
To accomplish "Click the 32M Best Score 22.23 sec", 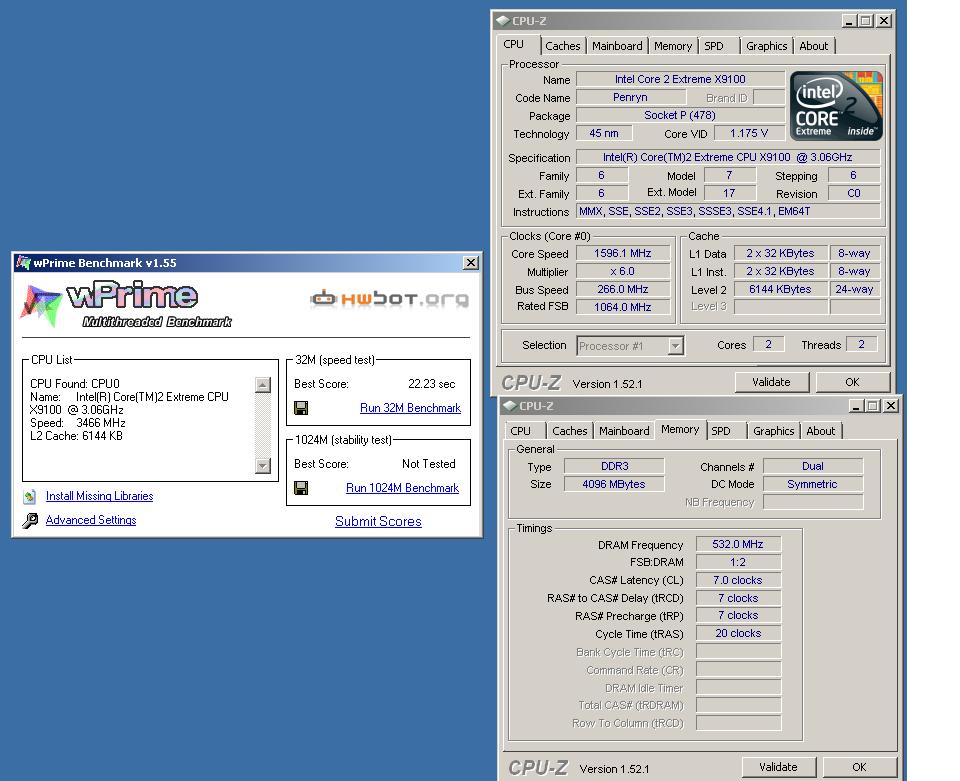I will (432, 384).
